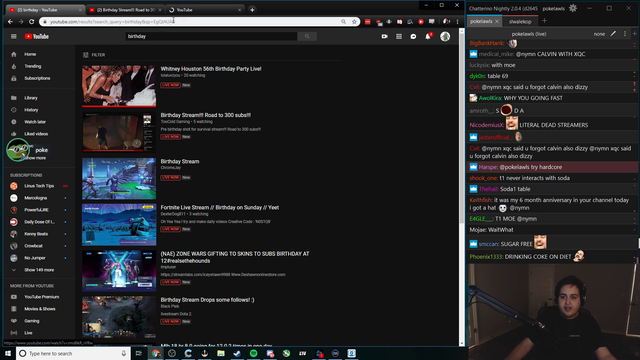Click the YouTube logo
The width and height of the screenshot is (640, 360).
point(37,36)
